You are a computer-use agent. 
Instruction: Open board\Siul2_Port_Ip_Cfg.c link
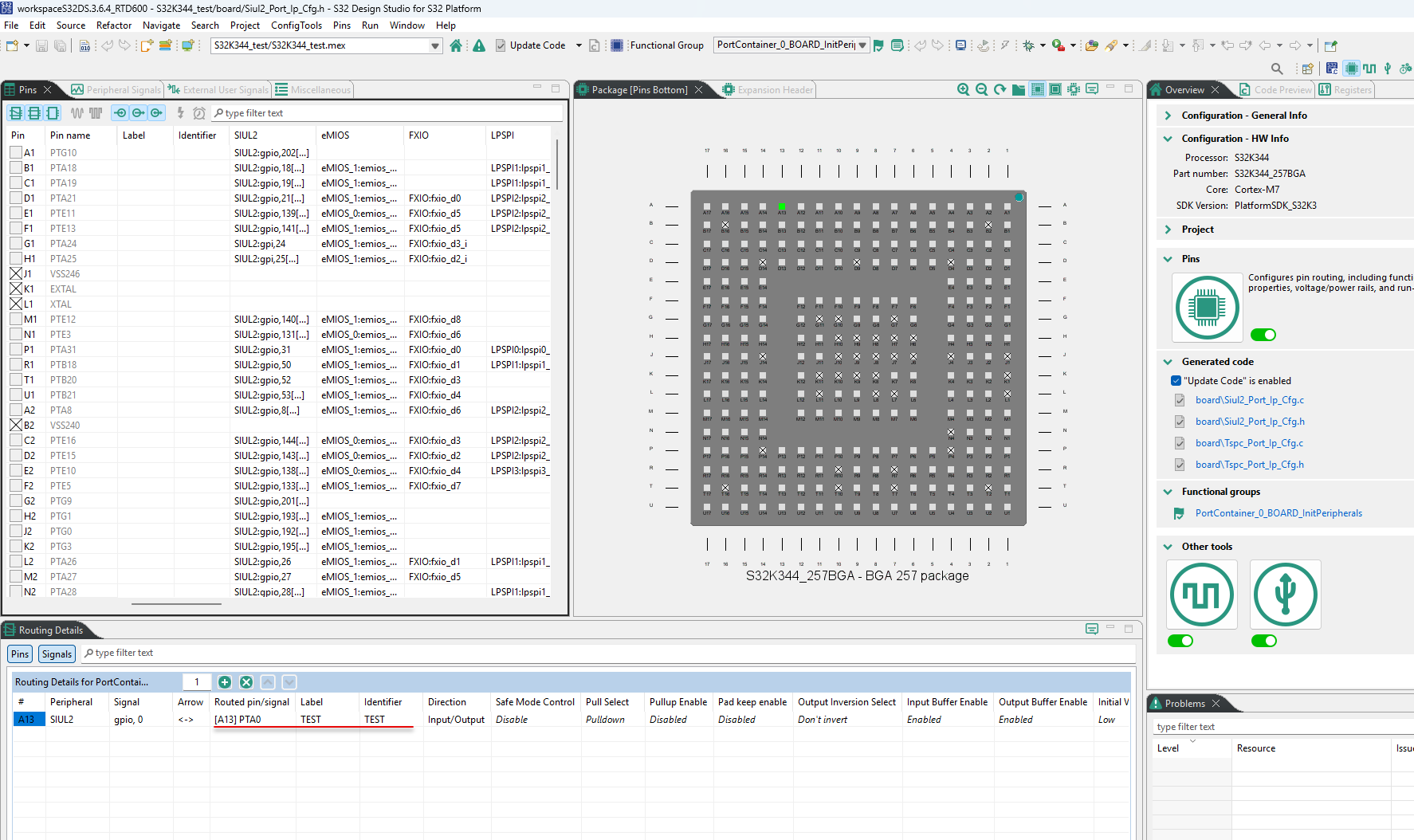[x=1249, y=400]
